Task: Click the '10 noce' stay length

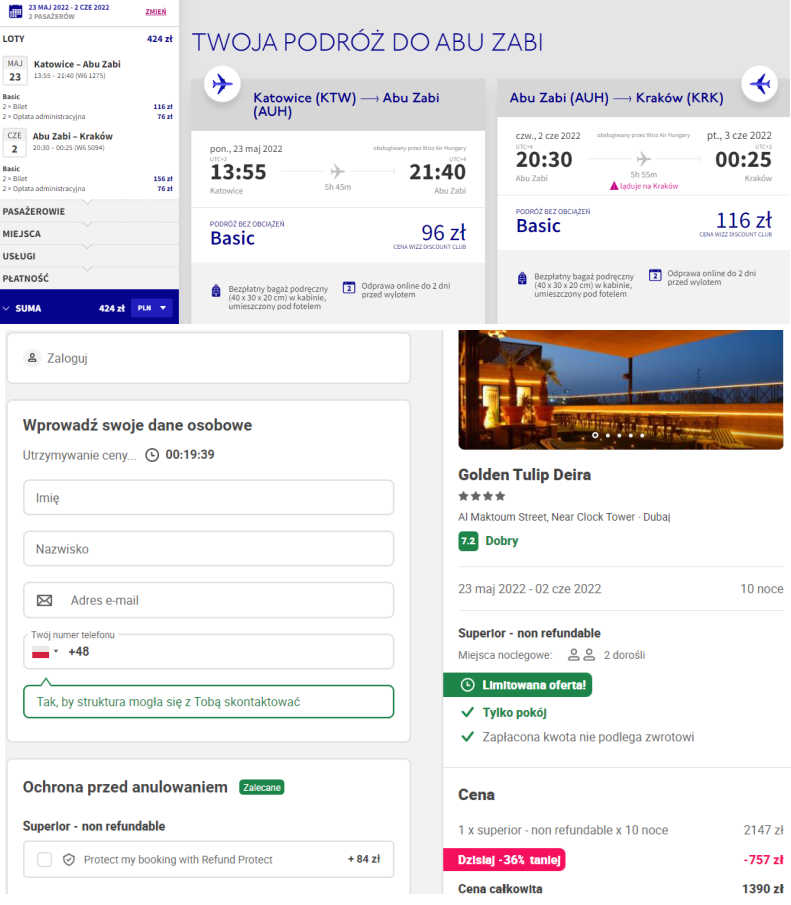Action: [762, 589]
